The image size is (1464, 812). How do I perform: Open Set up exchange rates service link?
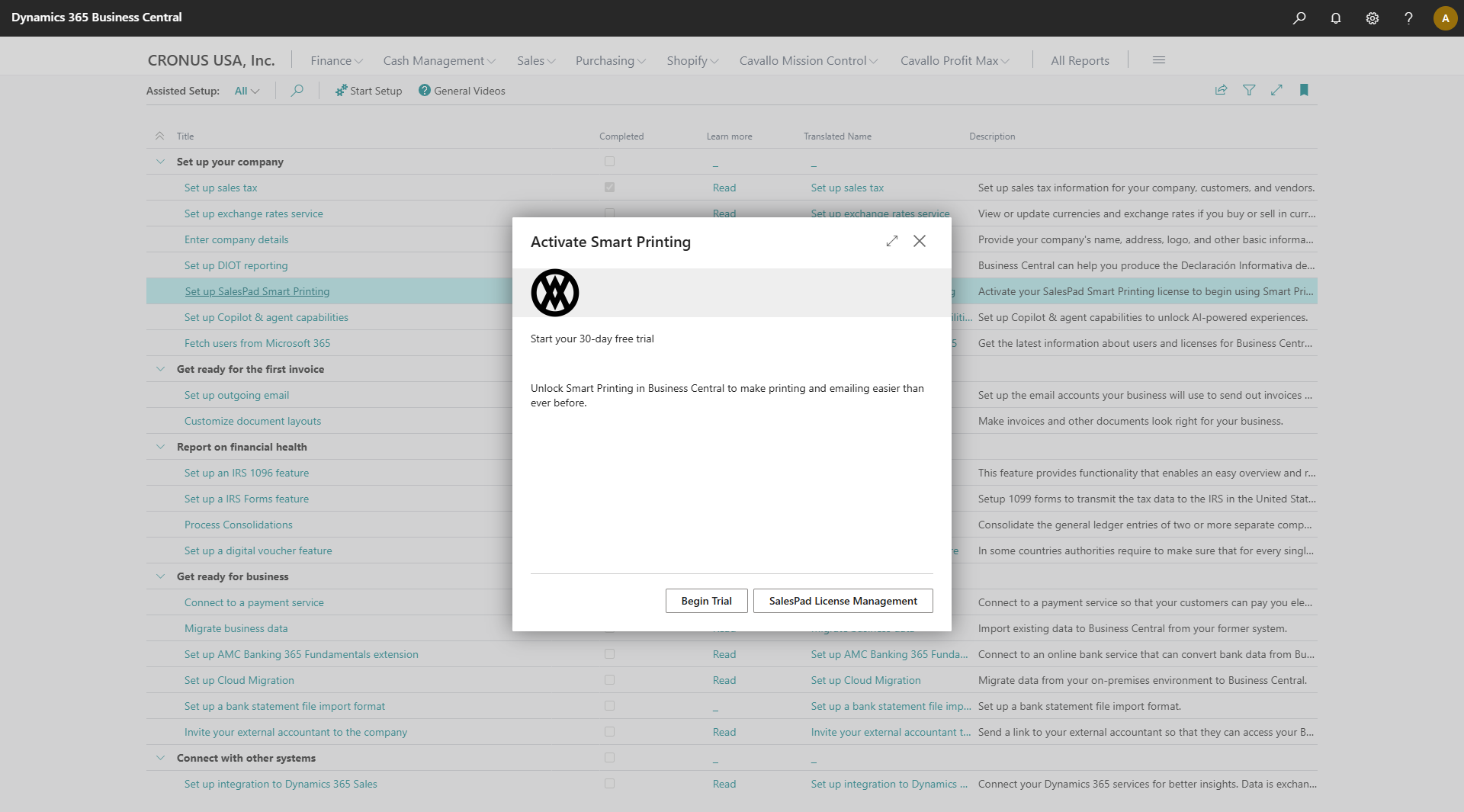point(254,213)
